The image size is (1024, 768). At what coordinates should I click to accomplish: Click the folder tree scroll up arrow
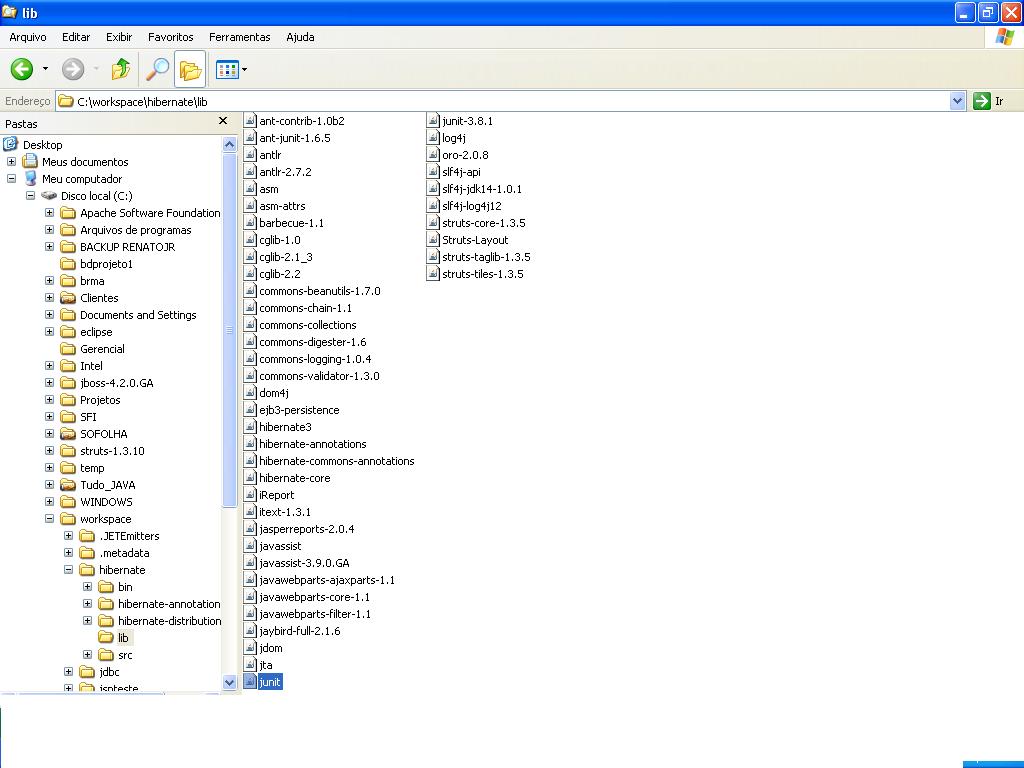pyautogui.click(x=229, y=144)
